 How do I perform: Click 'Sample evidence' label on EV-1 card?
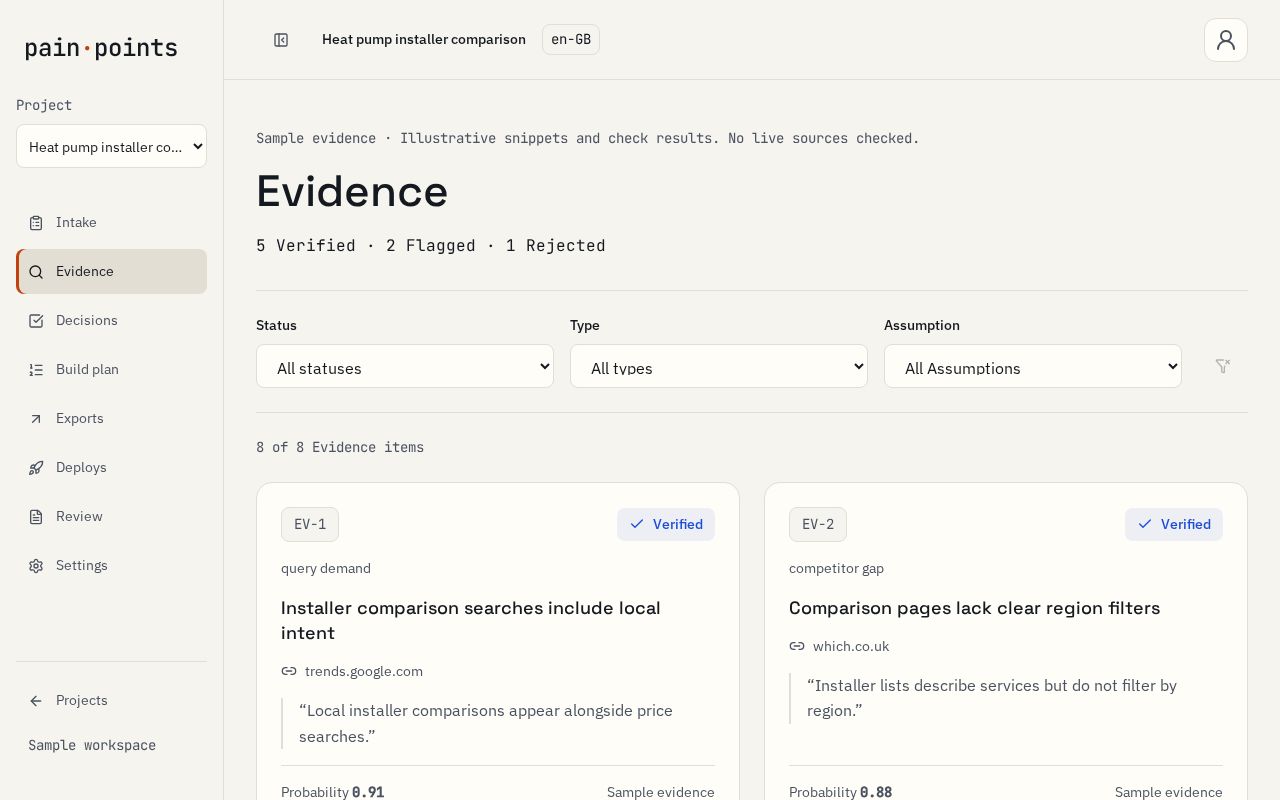[661, 792]
